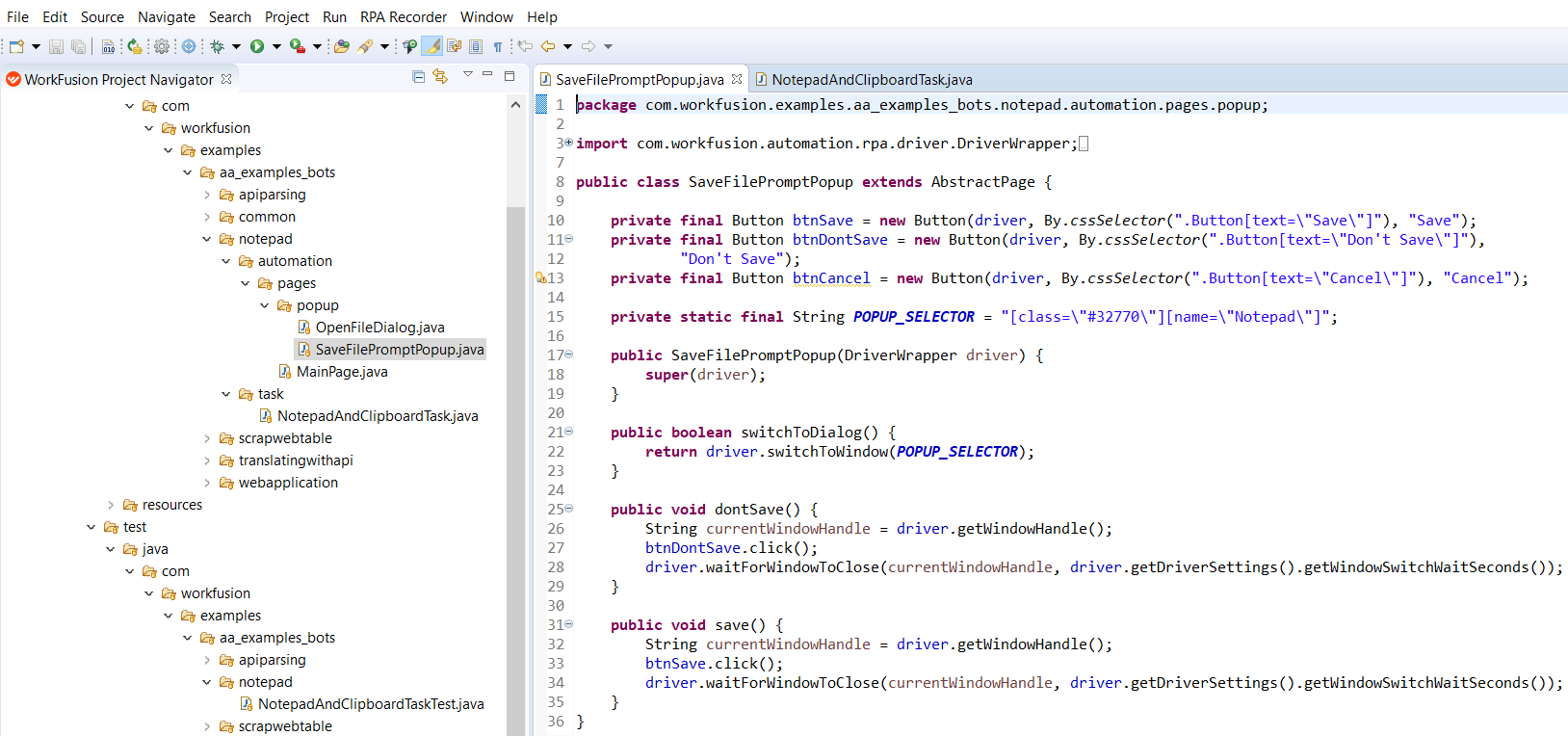Expand the common package folder
The image size is (1568, 736).
click(x=207, y=217)
